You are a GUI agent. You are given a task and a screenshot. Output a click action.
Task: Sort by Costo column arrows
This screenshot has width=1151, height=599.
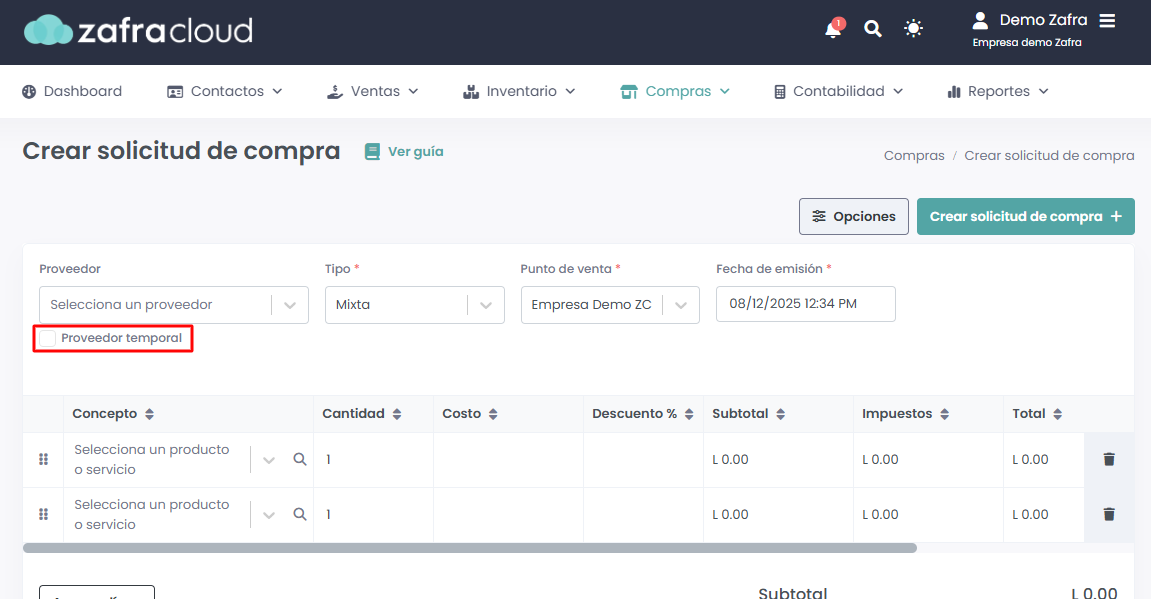(x=493, y=414)
